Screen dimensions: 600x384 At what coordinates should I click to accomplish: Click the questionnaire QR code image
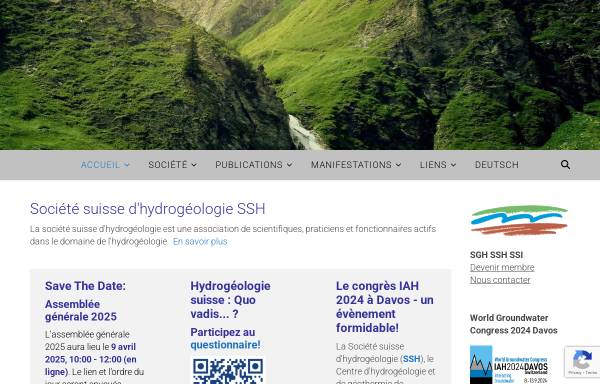pyautogui.click(x=227, y=370)
